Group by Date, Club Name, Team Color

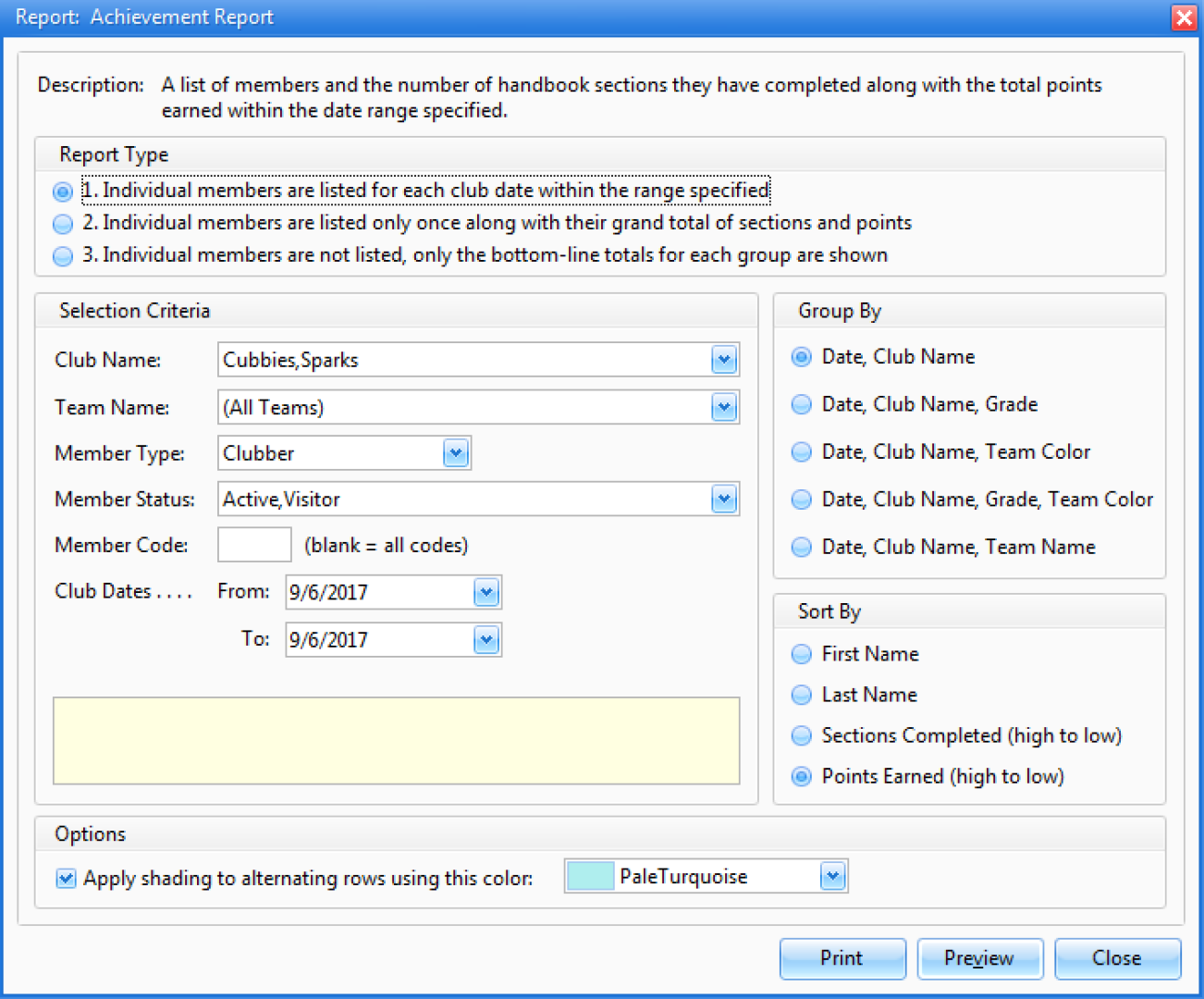[x=802, y=451]
